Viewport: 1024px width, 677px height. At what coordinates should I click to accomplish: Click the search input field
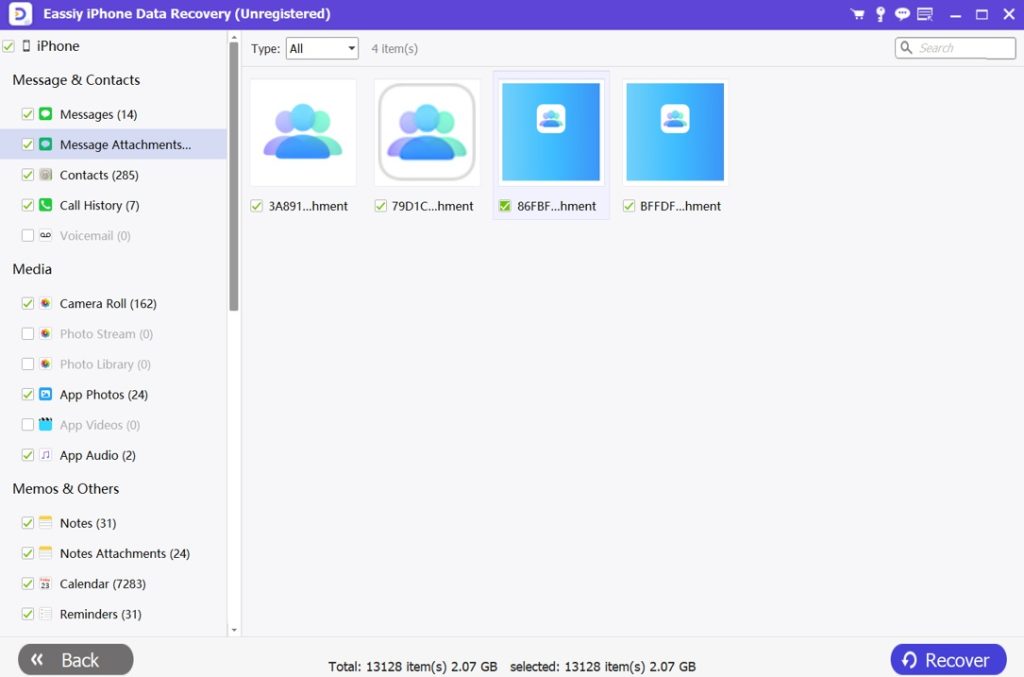[955, 47]
